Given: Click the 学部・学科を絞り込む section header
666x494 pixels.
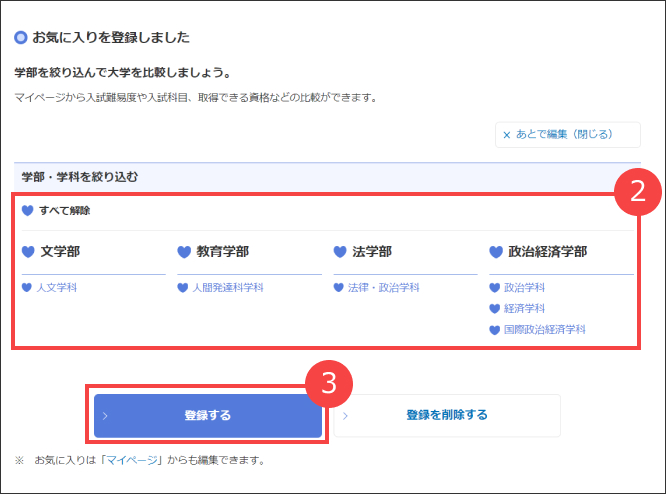Looking at the screenshot, I should tap(80, 177).
